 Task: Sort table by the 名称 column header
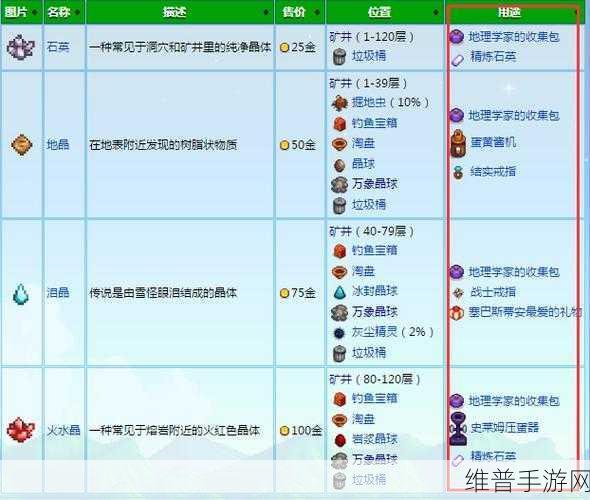click(64, 12)
